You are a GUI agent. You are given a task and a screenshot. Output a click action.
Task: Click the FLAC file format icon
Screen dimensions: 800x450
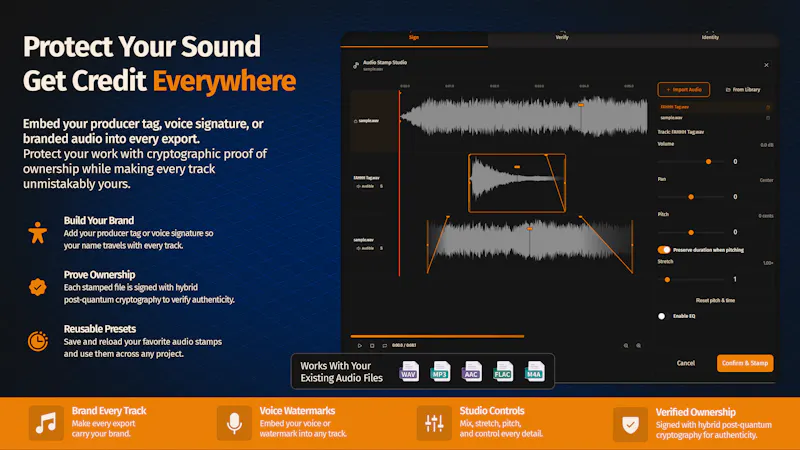click(503, 371)
